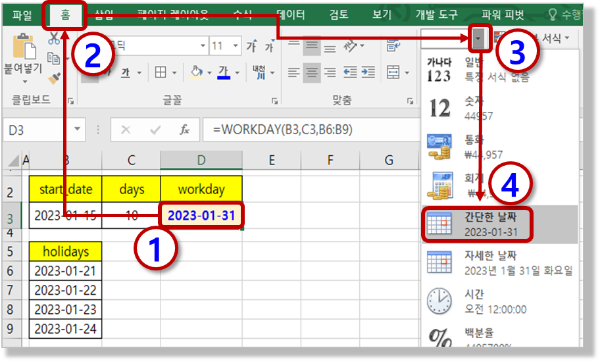Click the formula bar with =WORKDAY formula

pyautogui.click(x=311, y=130)
